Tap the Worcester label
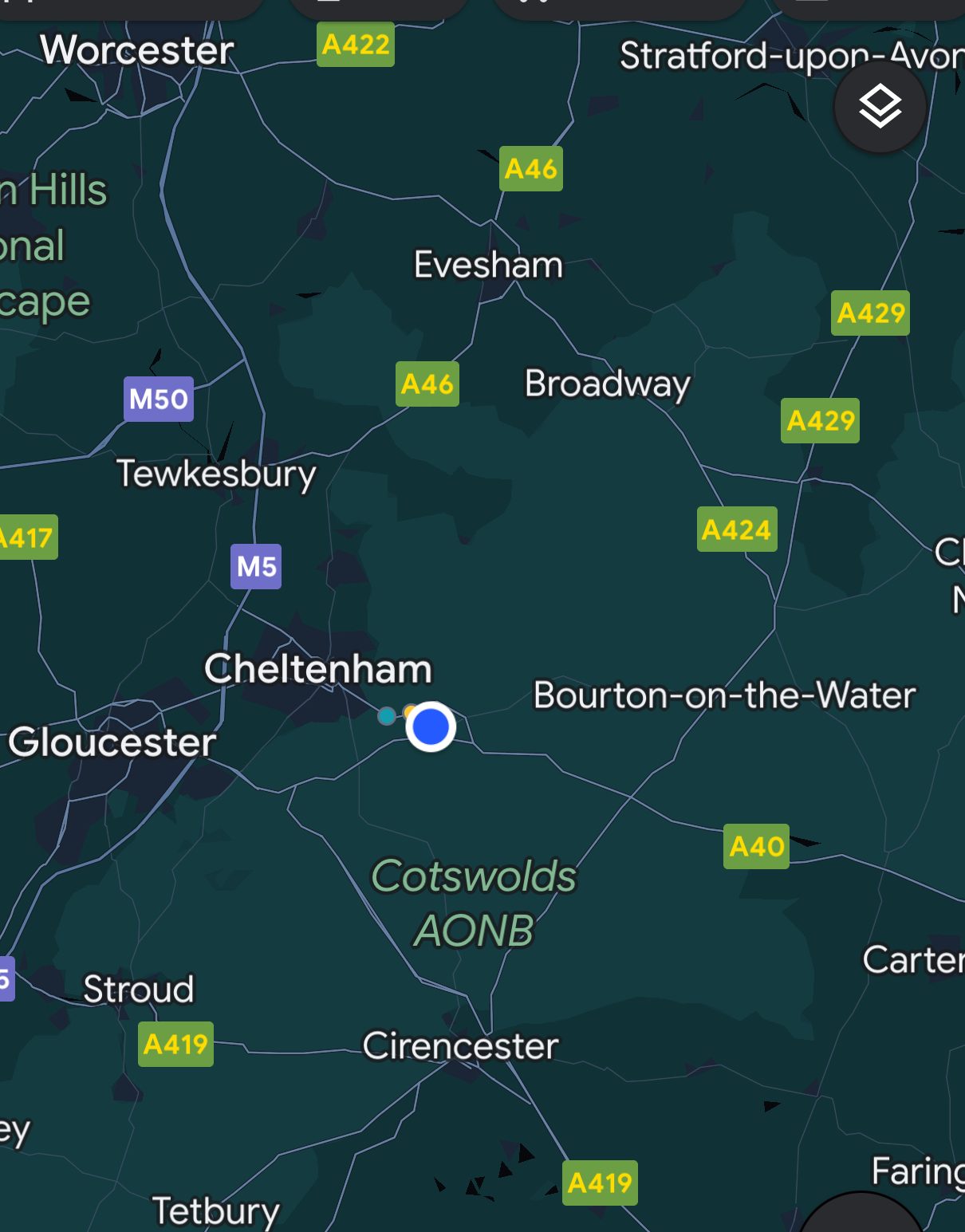 (x=137, y=50)
